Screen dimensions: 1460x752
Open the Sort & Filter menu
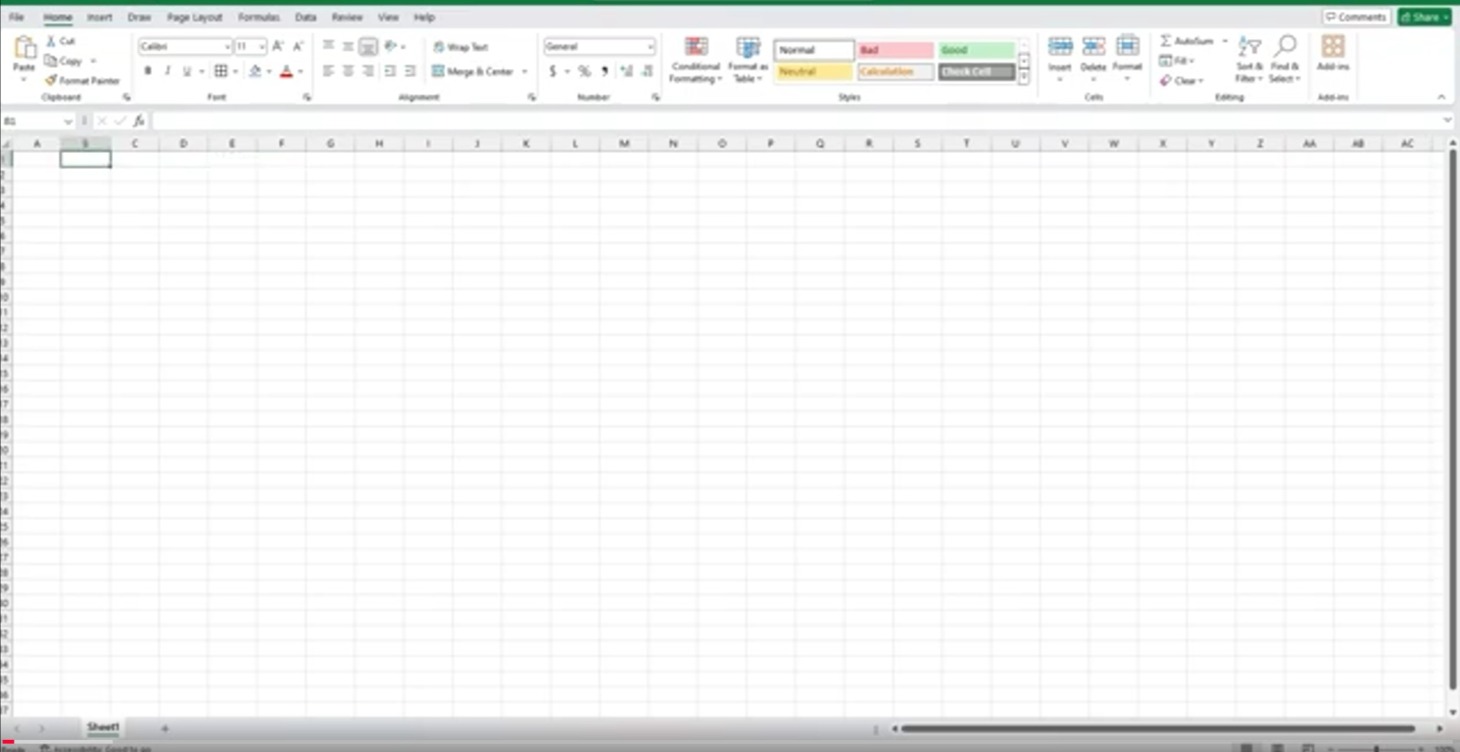pos(1250,60)
